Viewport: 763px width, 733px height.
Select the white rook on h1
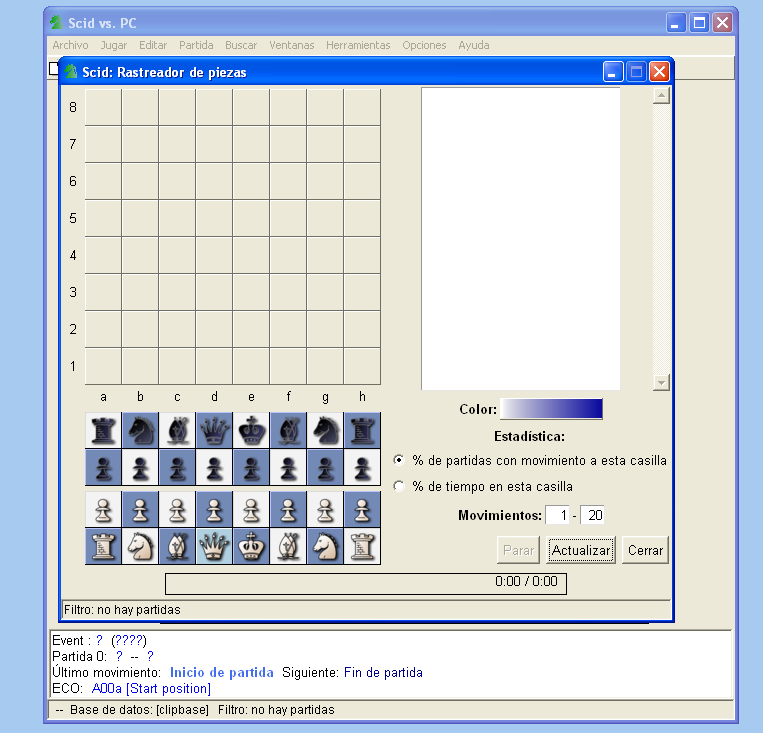pyautogui.click(x=362, y=546)
